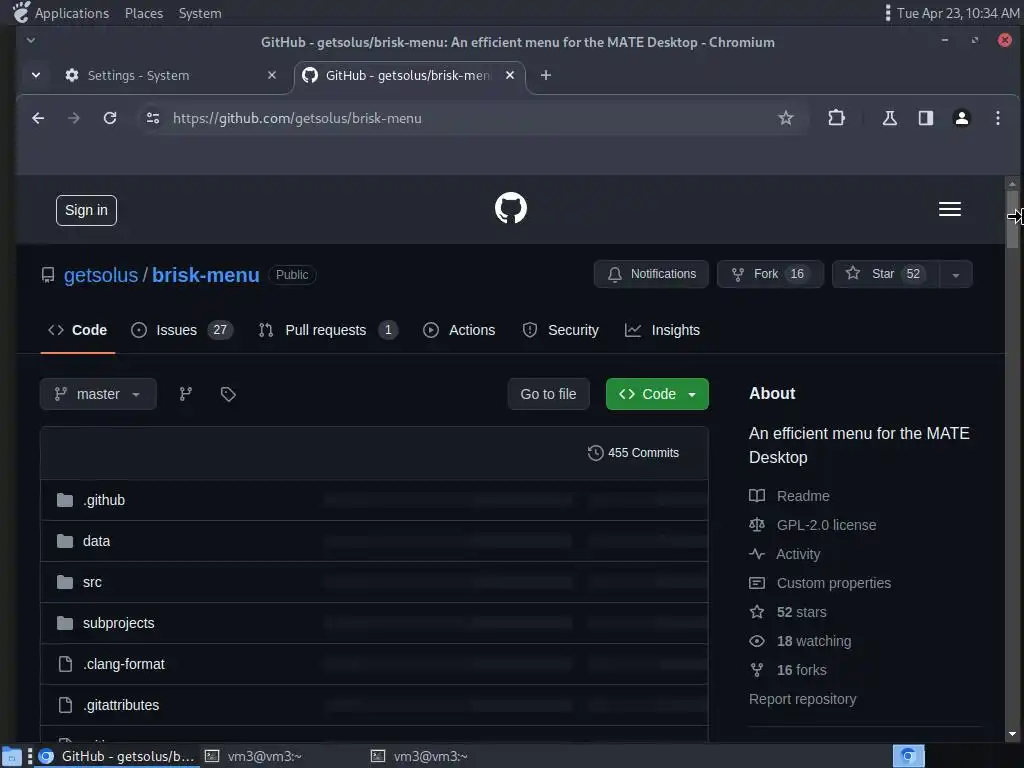Open the .gitattributes file
Image resolution: width=1024 pixels, height=768 pixels.
coord(121,705)
